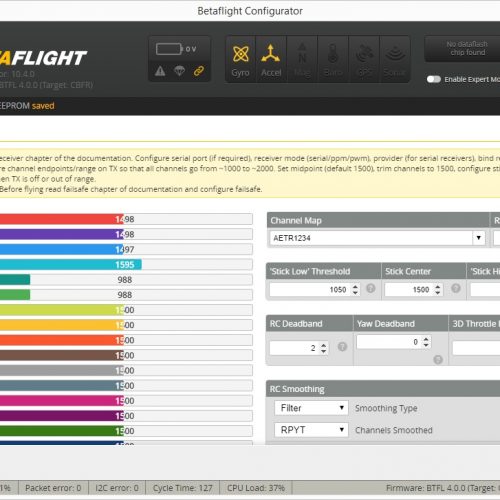Click the dark green channel bar at 1500
Viewport: 500px width, 500px height.
point(126,431)
